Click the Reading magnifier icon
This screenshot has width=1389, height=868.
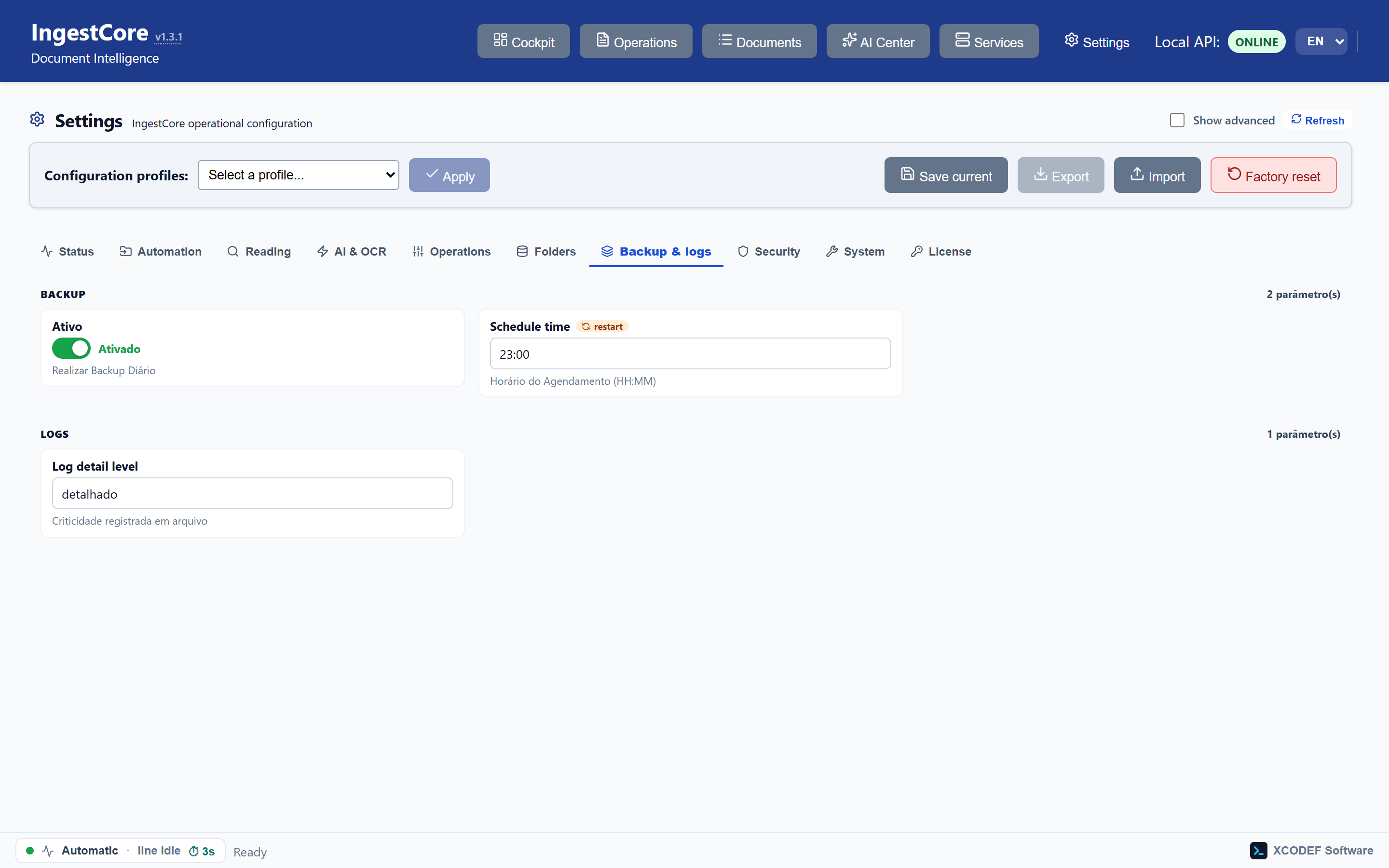(x=232, y=251)
